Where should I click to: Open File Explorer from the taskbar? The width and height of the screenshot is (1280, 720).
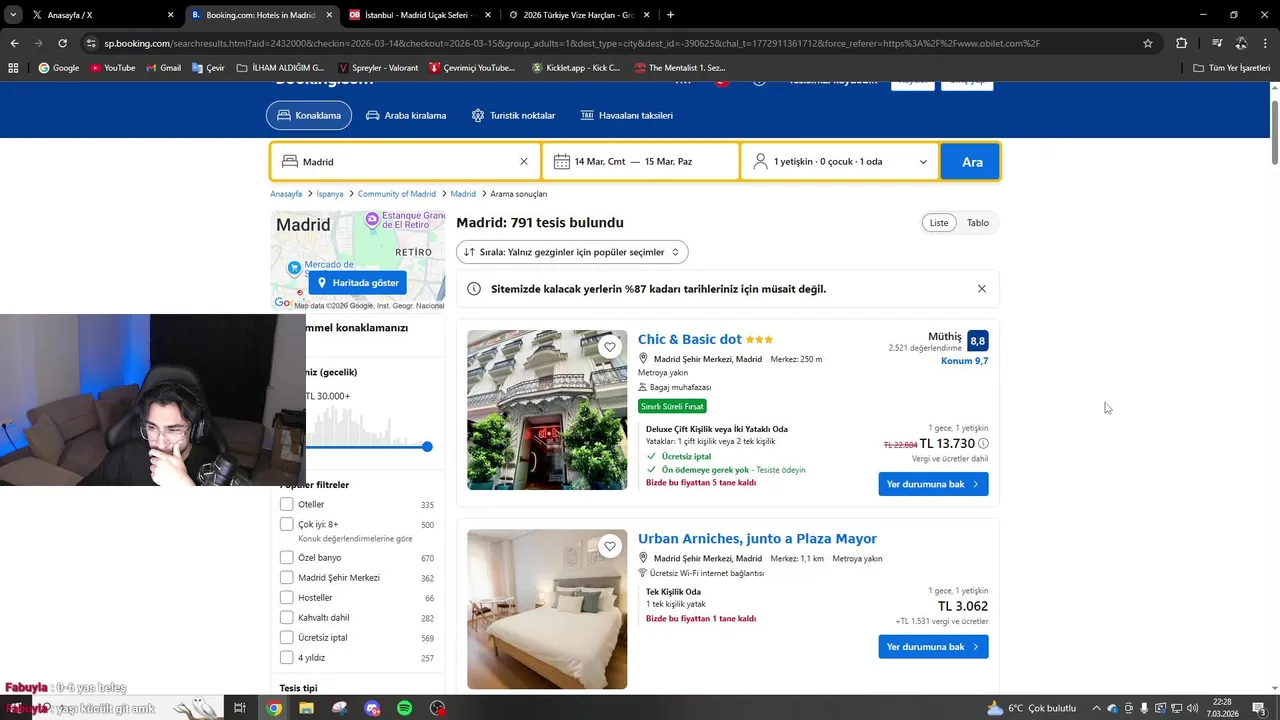coord(306,708)
